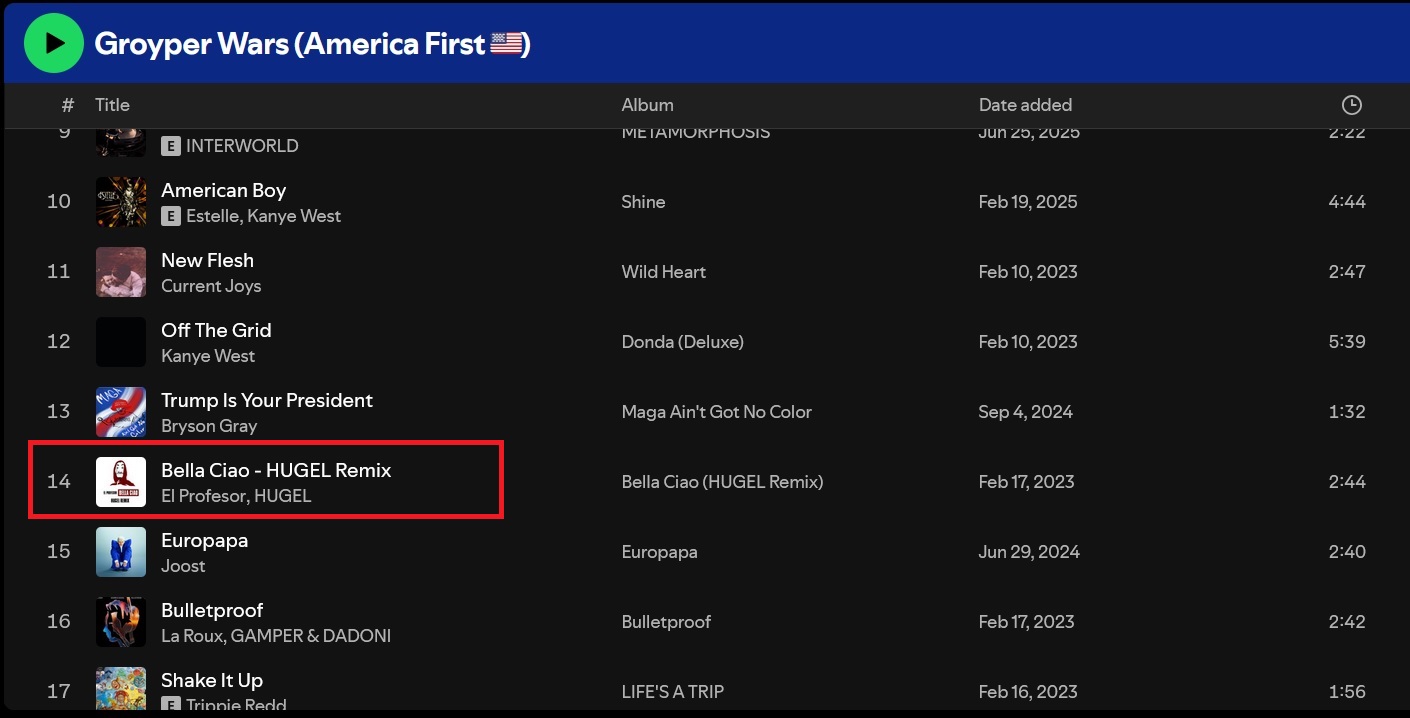Open artist Current Joys
This screenshot has width=1410, height=718.
coord(211,286)
